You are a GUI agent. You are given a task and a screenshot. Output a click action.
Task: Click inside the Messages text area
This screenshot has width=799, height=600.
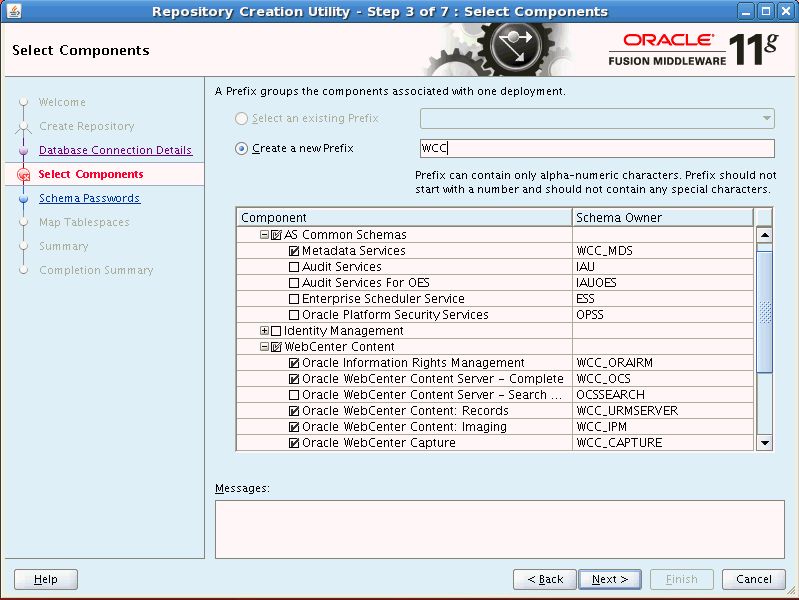[x=499, y=529]
